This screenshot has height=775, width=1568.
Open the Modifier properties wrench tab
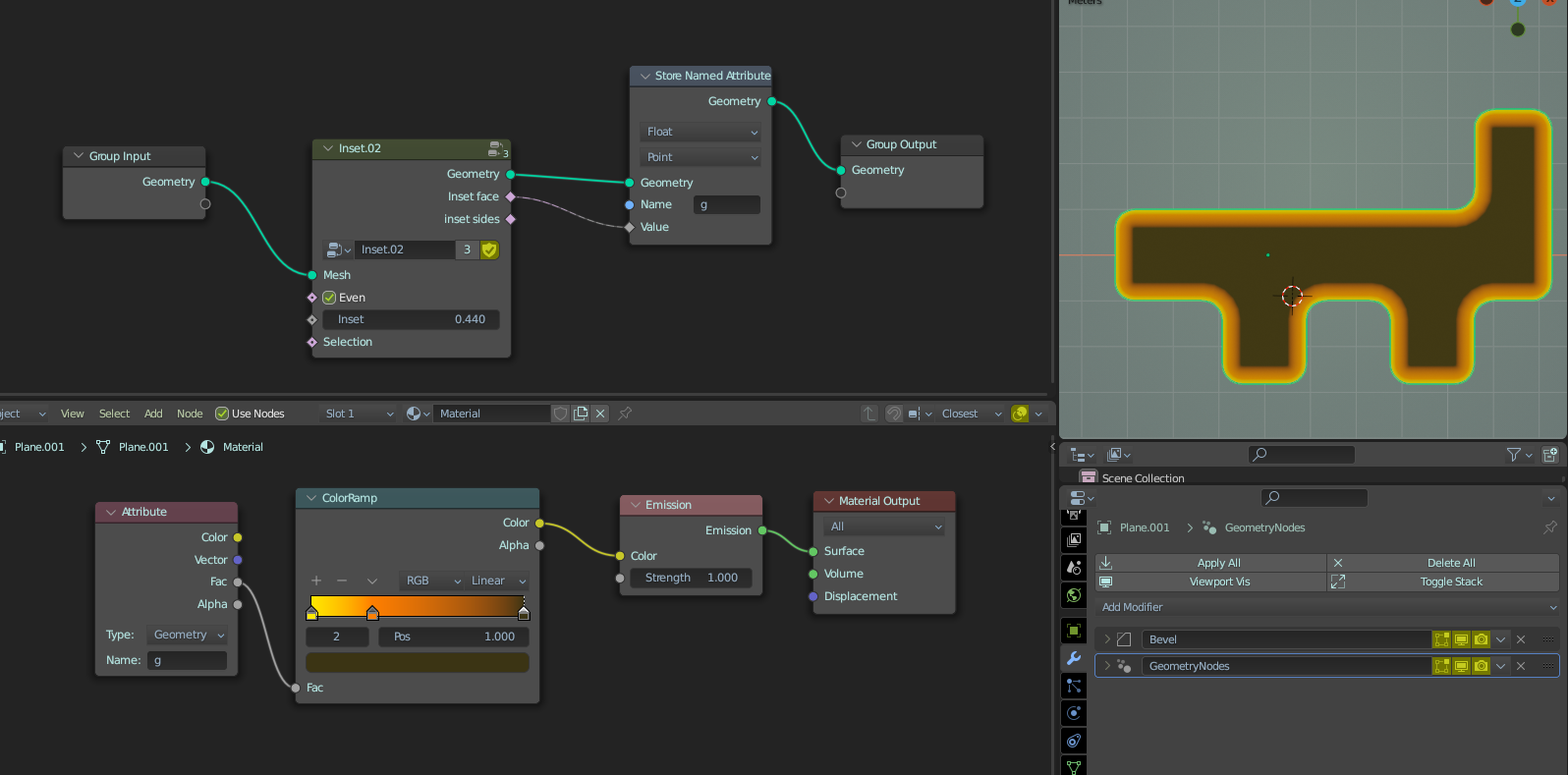point(1074,658)
